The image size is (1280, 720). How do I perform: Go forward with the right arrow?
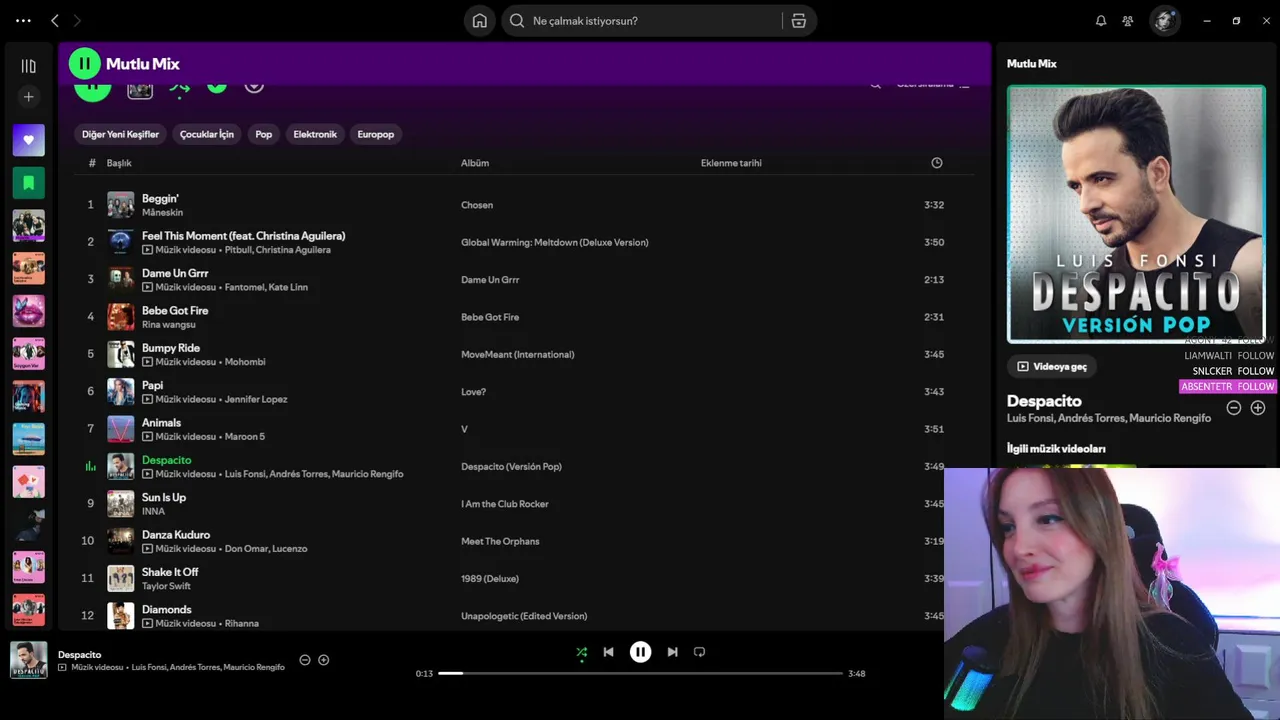[x=77, y=21]
